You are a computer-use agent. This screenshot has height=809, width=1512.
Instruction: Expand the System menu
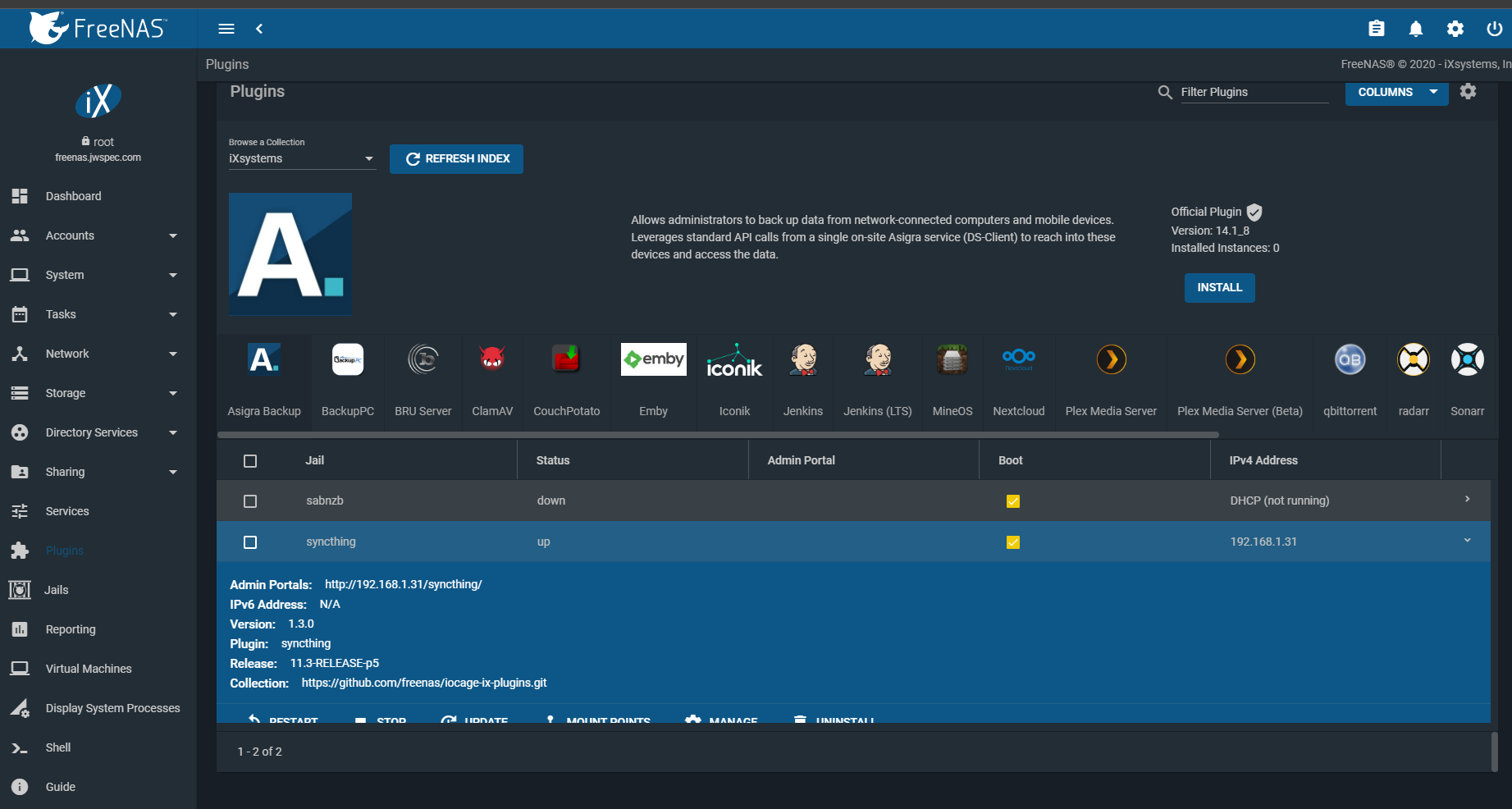point(98,275)
